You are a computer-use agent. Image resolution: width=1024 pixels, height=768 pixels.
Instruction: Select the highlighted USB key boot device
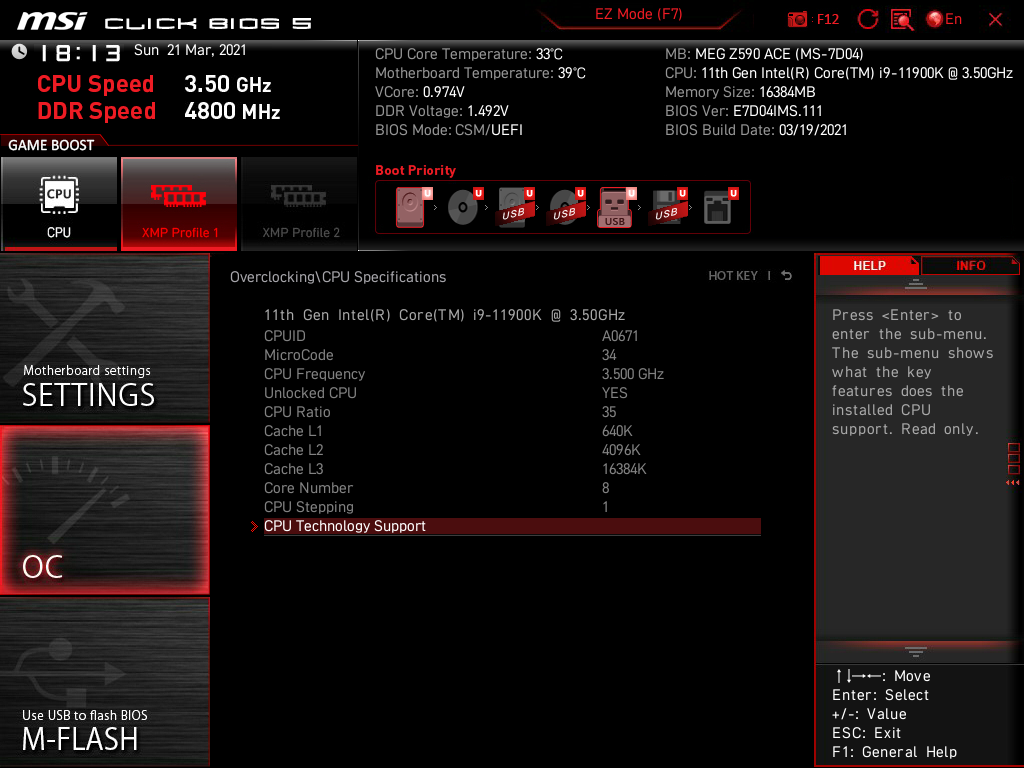(616, 207)
